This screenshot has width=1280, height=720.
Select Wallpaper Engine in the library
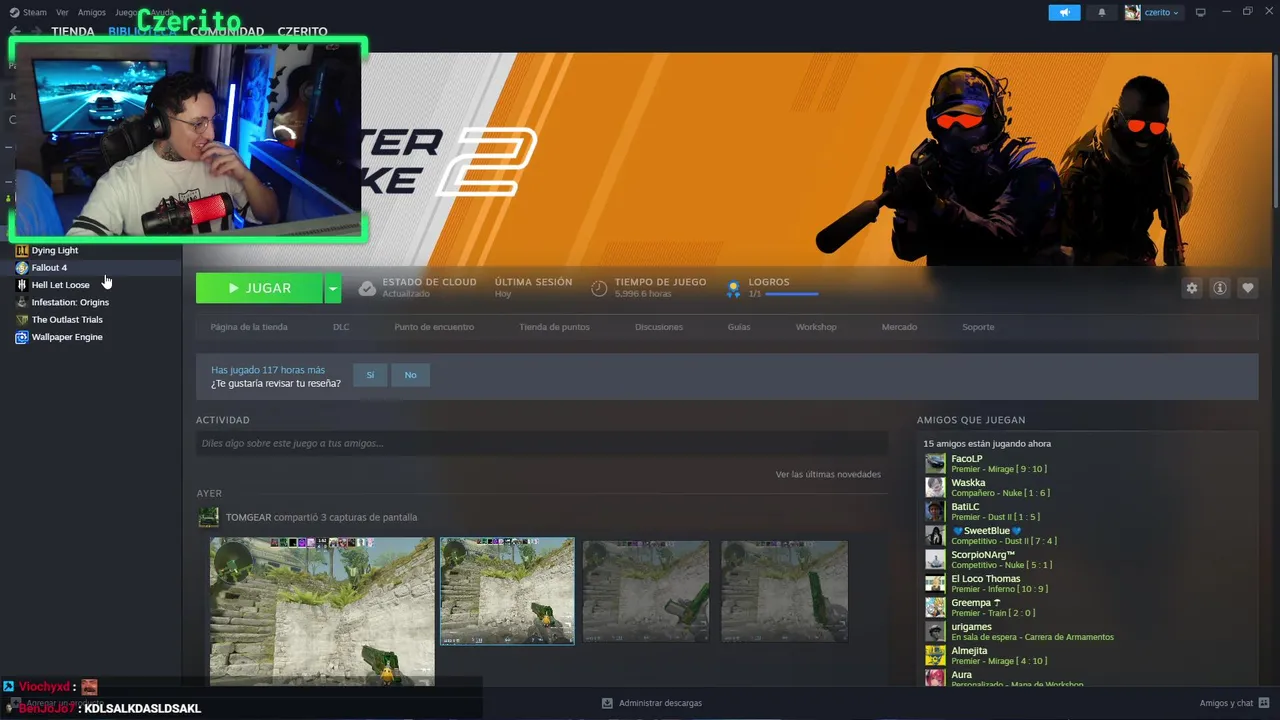pos(67,337)
